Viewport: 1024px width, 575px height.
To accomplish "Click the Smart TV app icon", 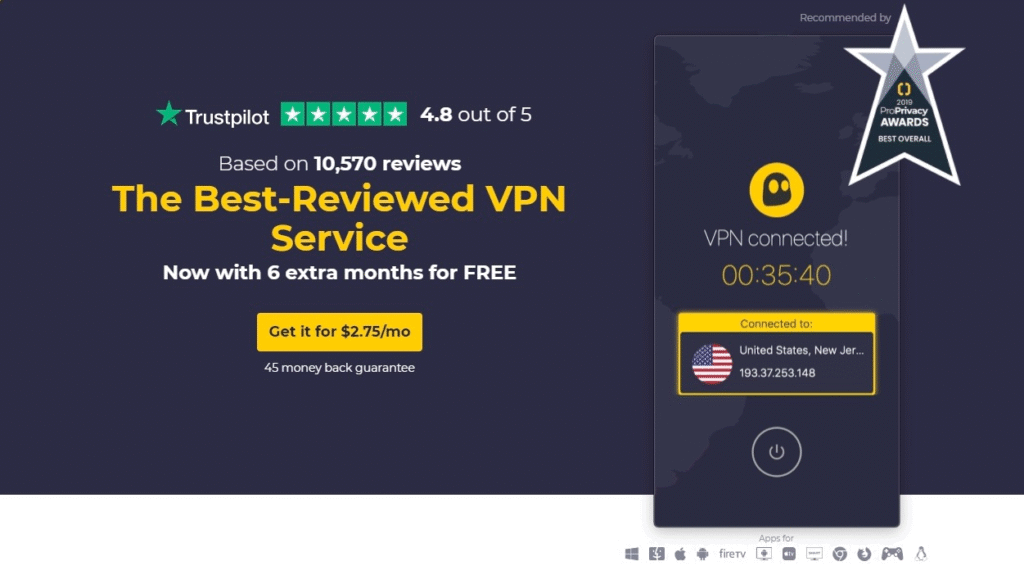I will coord(814,554).
